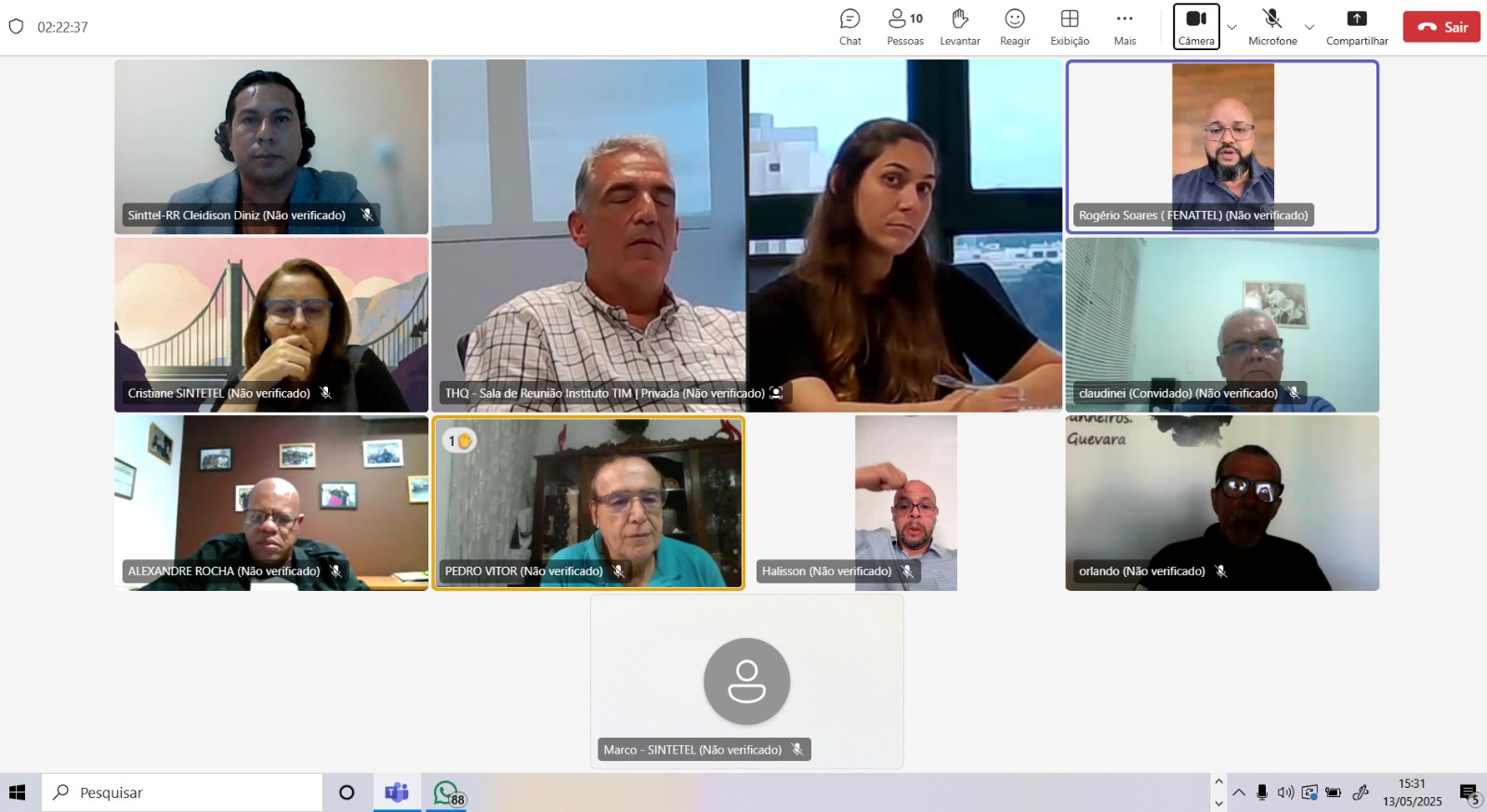
Task: Toggle the system volume icon in tray
Action: (x=1285, y=792)
